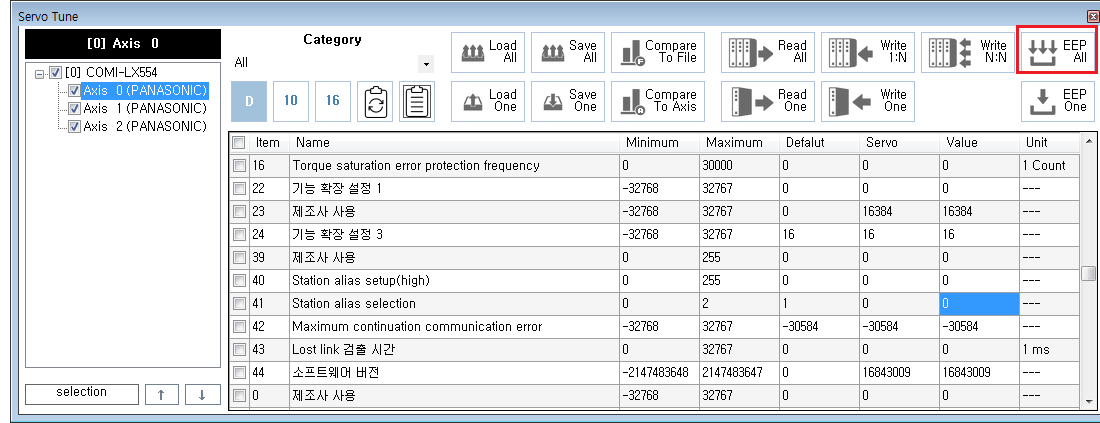The height and width of the screenshot is (423, 1100).
Task: Save all to EEPROM with EEP All
Action: (x=1057, y=52)
